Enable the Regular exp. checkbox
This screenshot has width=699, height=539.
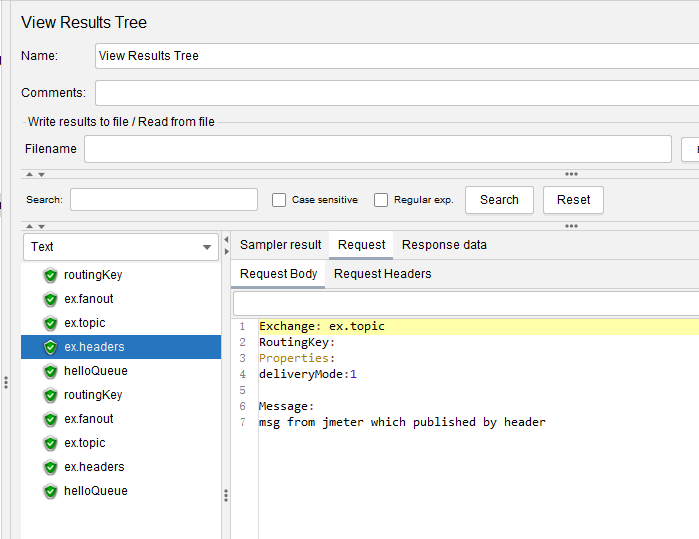click(x=381, y=200)
